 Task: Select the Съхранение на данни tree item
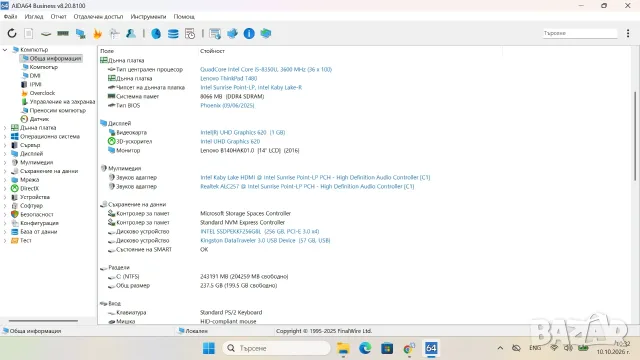click(x=49, y=171)
